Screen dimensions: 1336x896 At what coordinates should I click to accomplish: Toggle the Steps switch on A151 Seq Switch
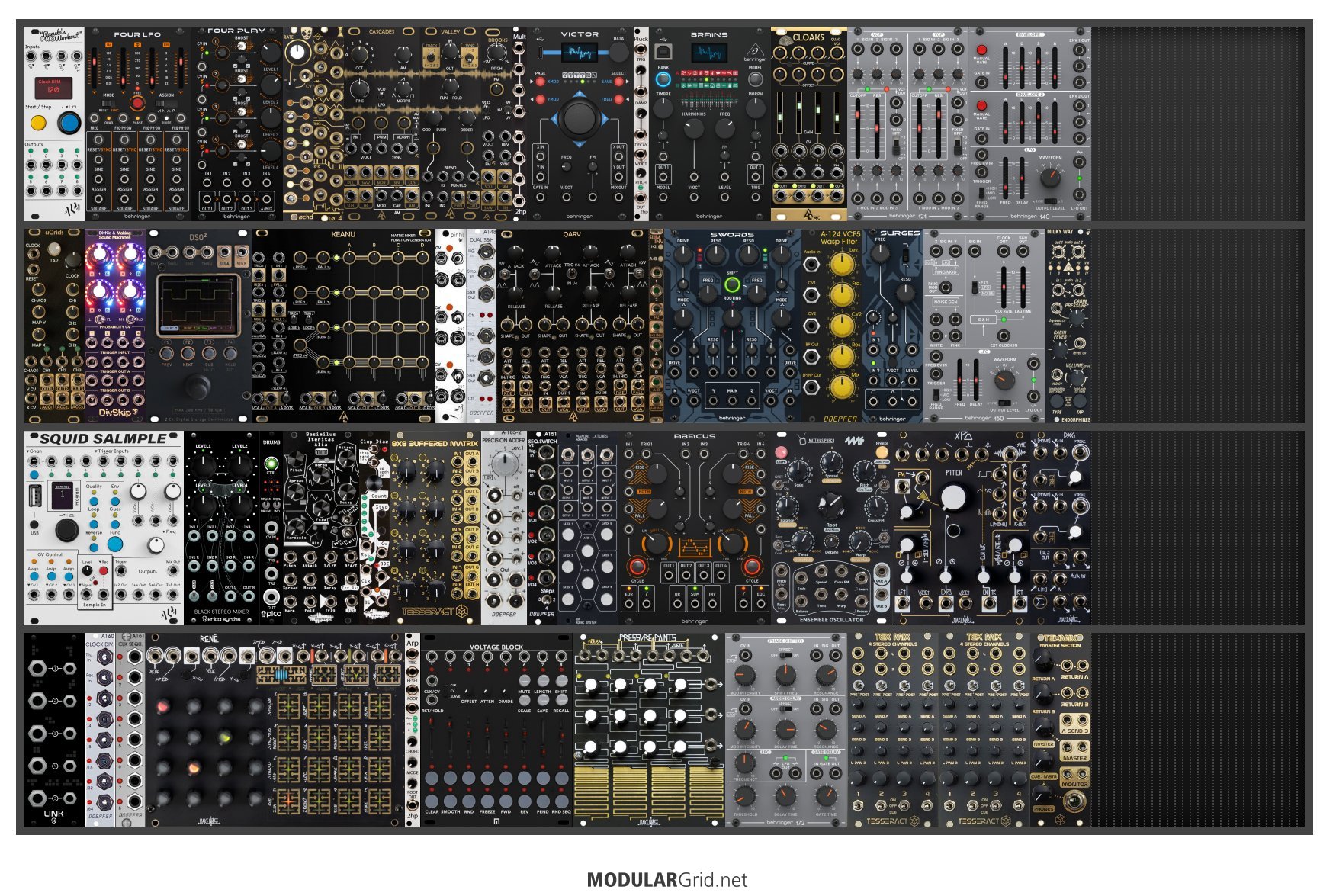point(546,601)
